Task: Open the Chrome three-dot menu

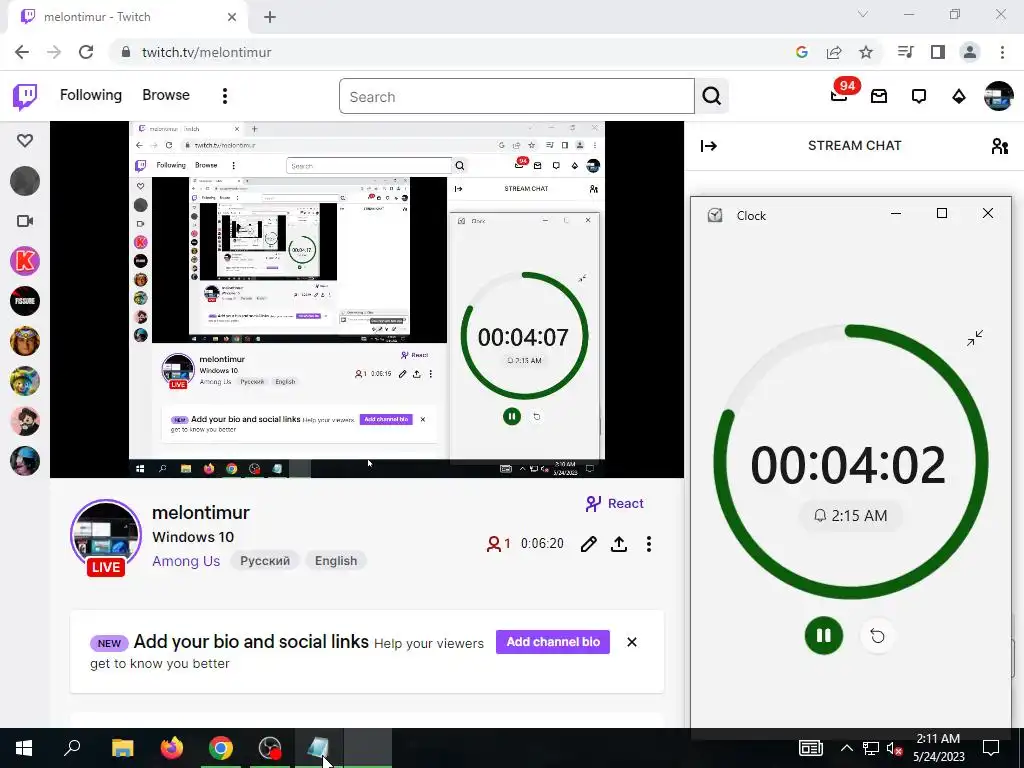Action: pos(1002,52)
